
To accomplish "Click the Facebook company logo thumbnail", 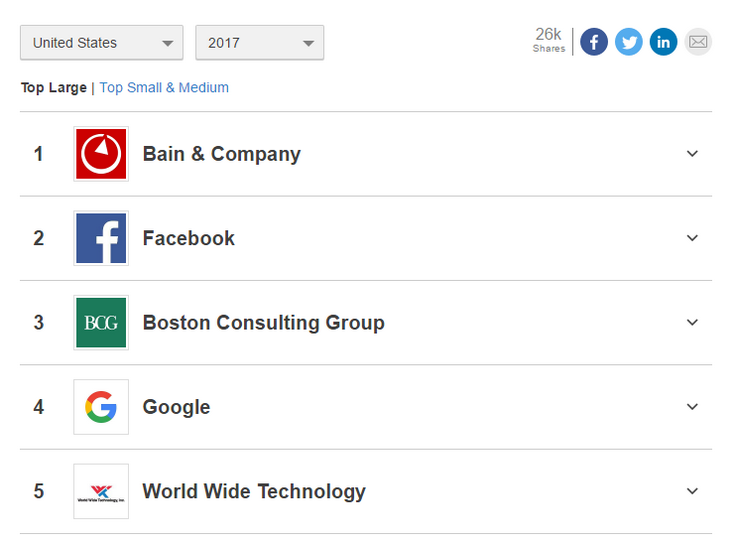I will 101,238.
